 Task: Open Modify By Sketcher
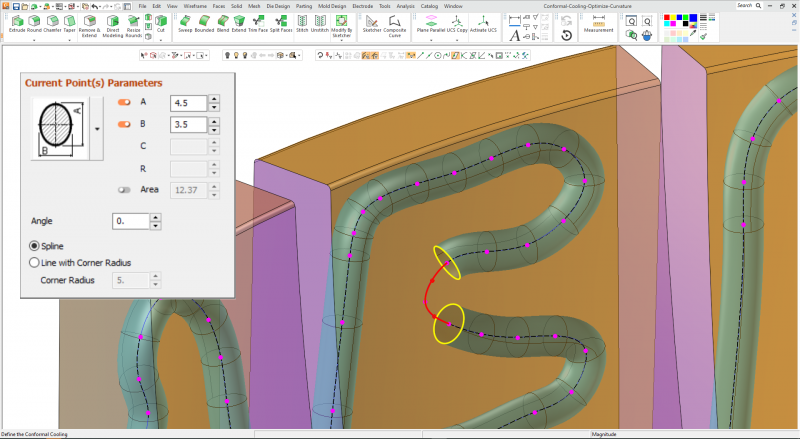point(341,27)
